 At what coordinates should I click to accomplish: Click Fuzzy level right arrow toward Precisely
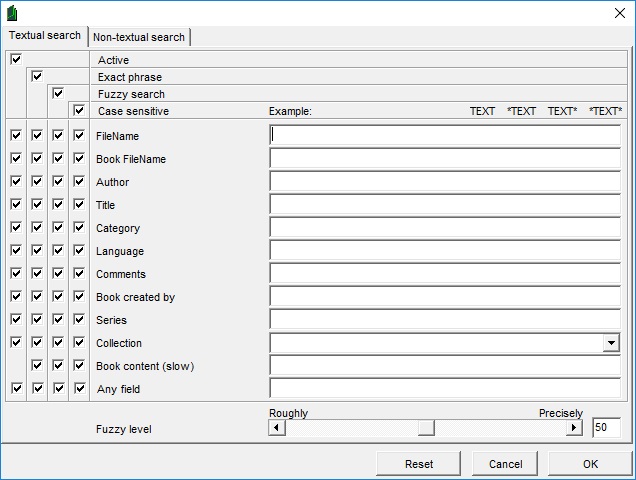(574, 428)
